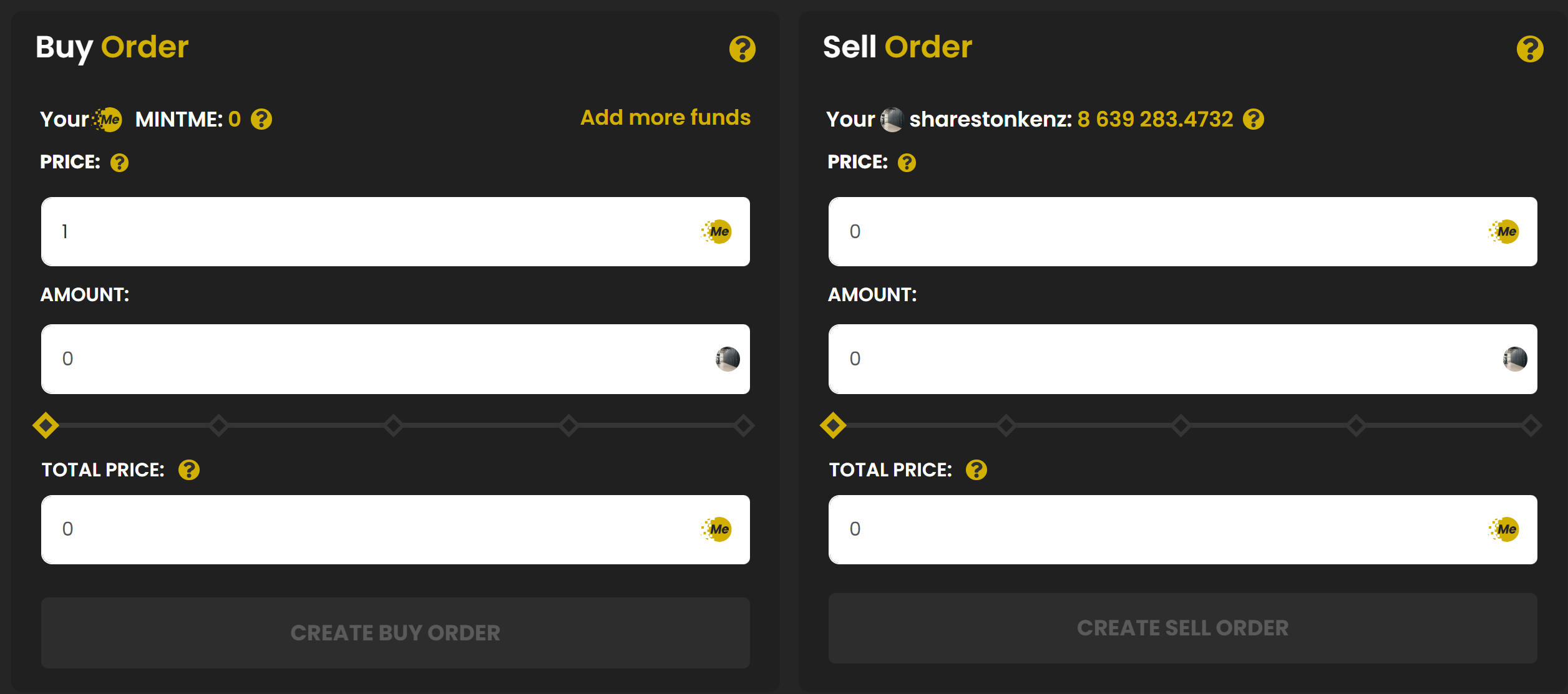Image resolution: width=1568 pixels, height=694 pixels.
Task: Focus the Buy Order amount field
Action: pyautogui.click(x=374, y=359)
